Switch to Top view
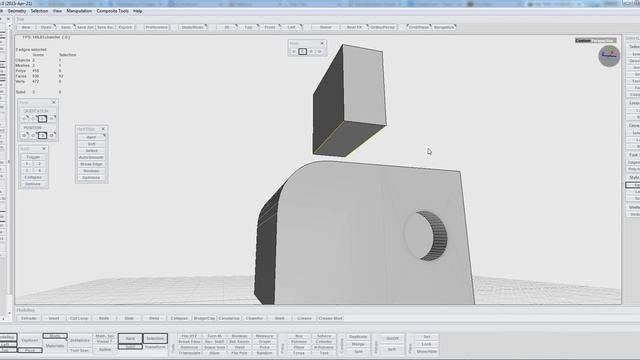The image size is (640, 360). (x=248, y=27)
